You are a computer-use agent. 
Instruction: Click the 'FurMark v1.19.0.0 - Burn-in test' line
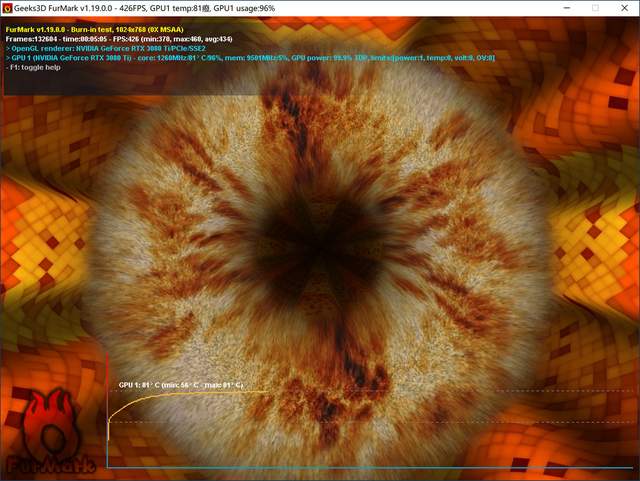coord(94,29)
